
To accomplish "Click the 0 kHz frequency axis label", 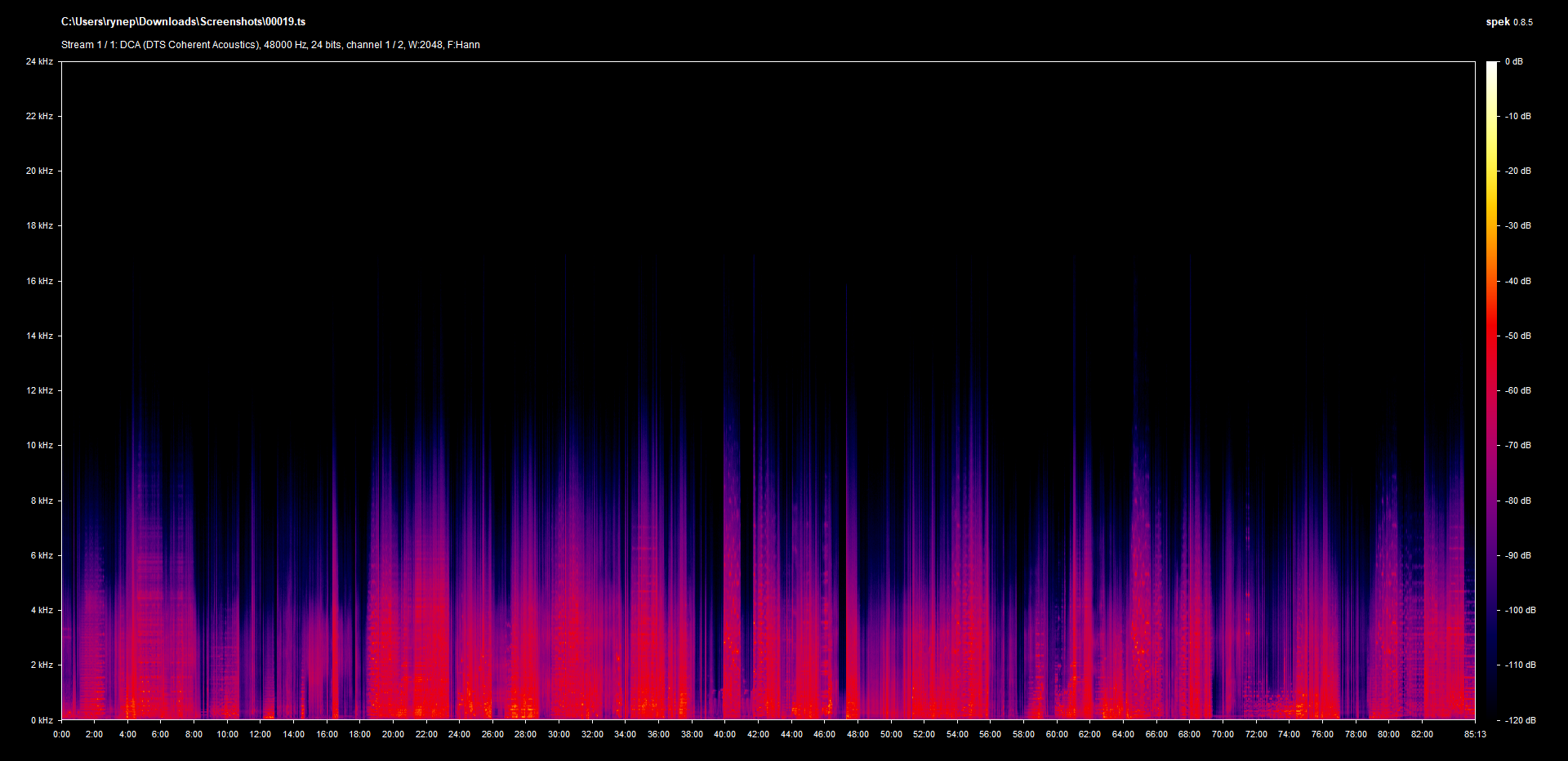I will 42,720.
